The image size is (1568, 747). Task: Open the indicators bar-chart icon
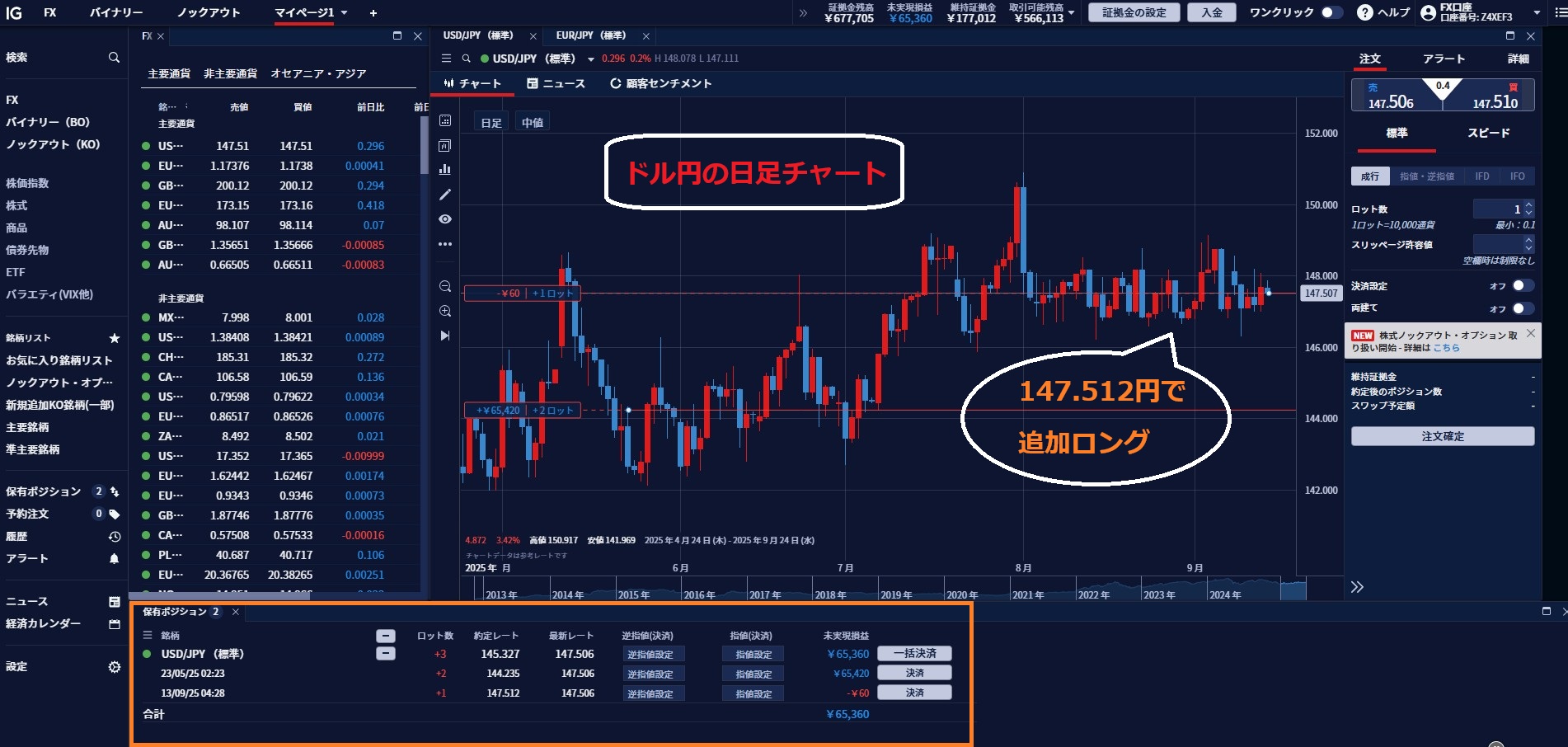tap(445, 169)
